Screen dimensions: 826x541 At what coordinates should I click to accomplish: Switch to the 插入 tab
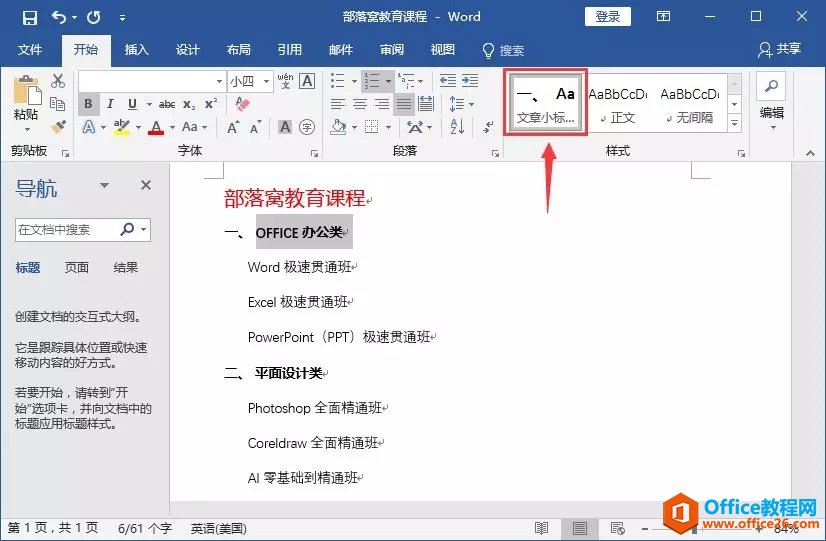136,50
